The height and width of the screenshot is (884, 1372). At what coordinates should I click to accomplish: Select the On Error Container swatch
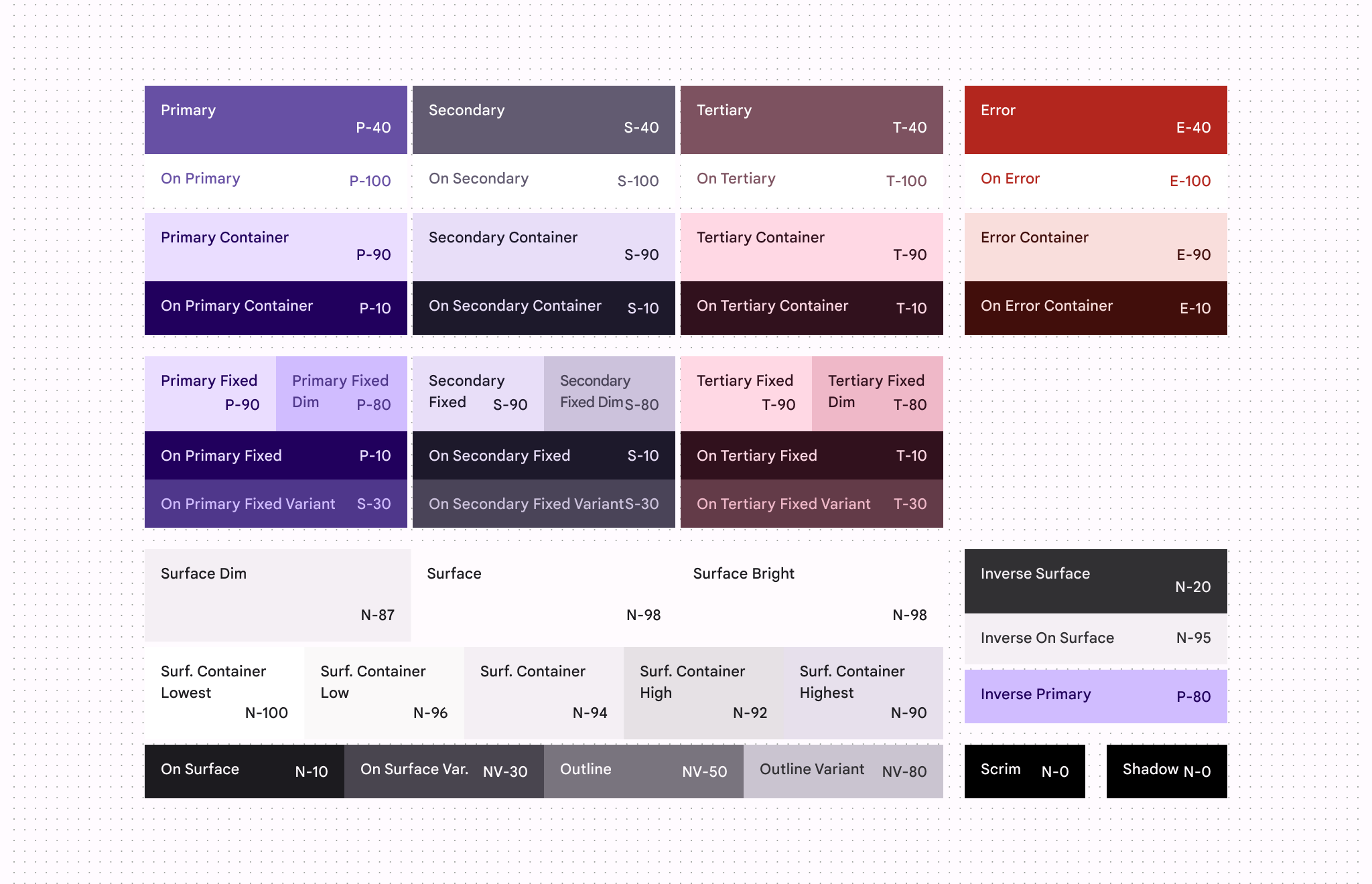pos(1095,308)
